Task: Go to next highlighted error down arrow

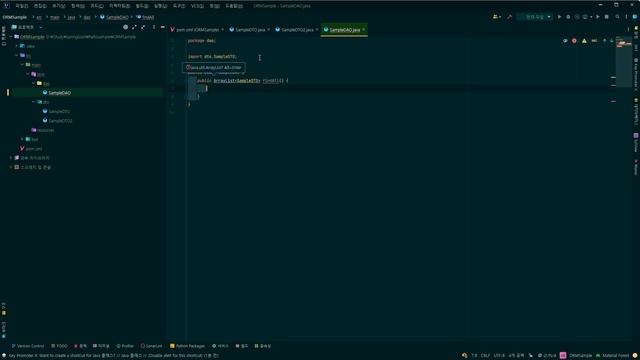Action: click(x=611, y=41)
